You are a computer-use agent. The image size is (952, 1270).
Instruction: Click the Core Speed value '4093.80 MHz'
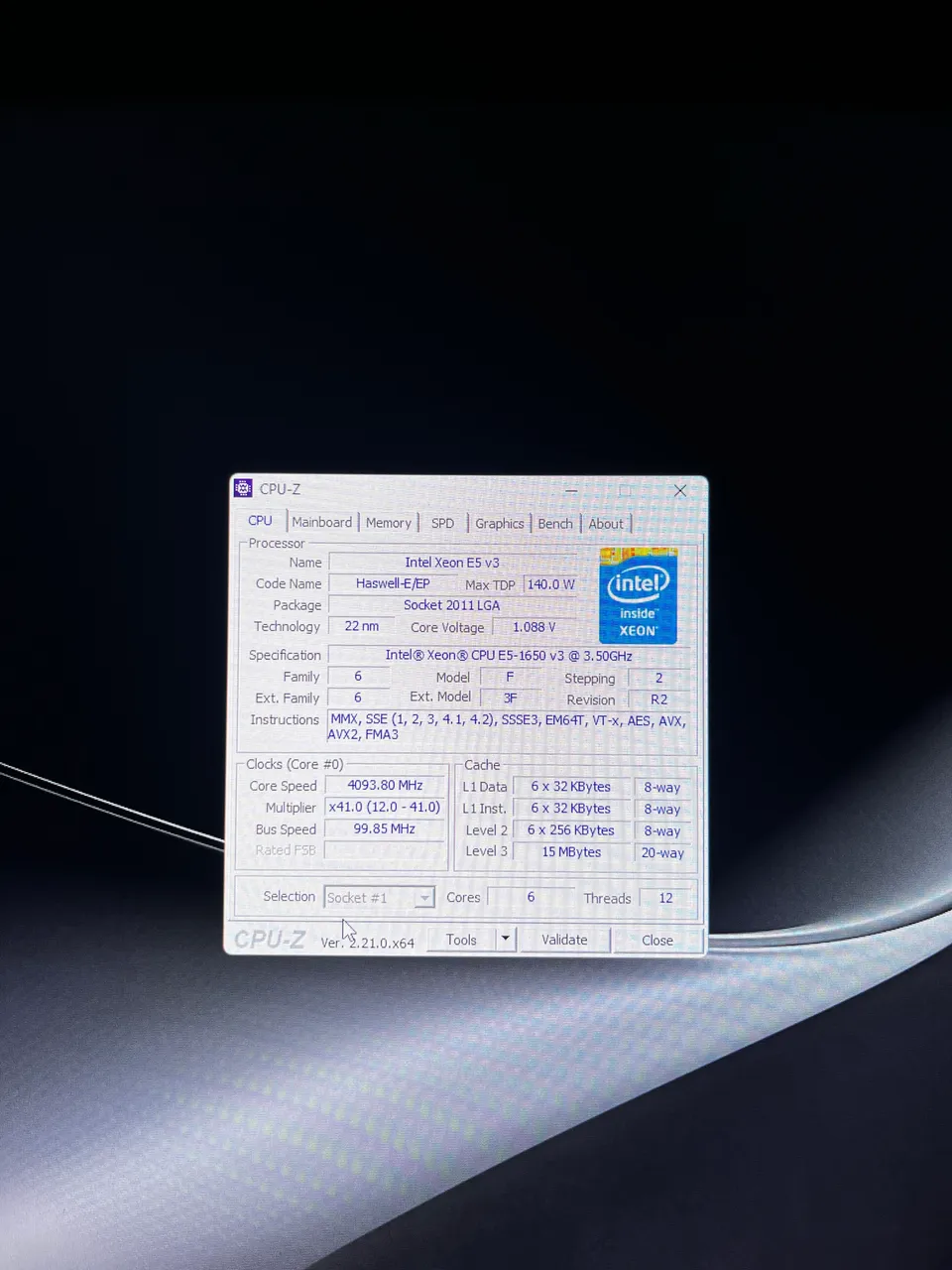385,785
